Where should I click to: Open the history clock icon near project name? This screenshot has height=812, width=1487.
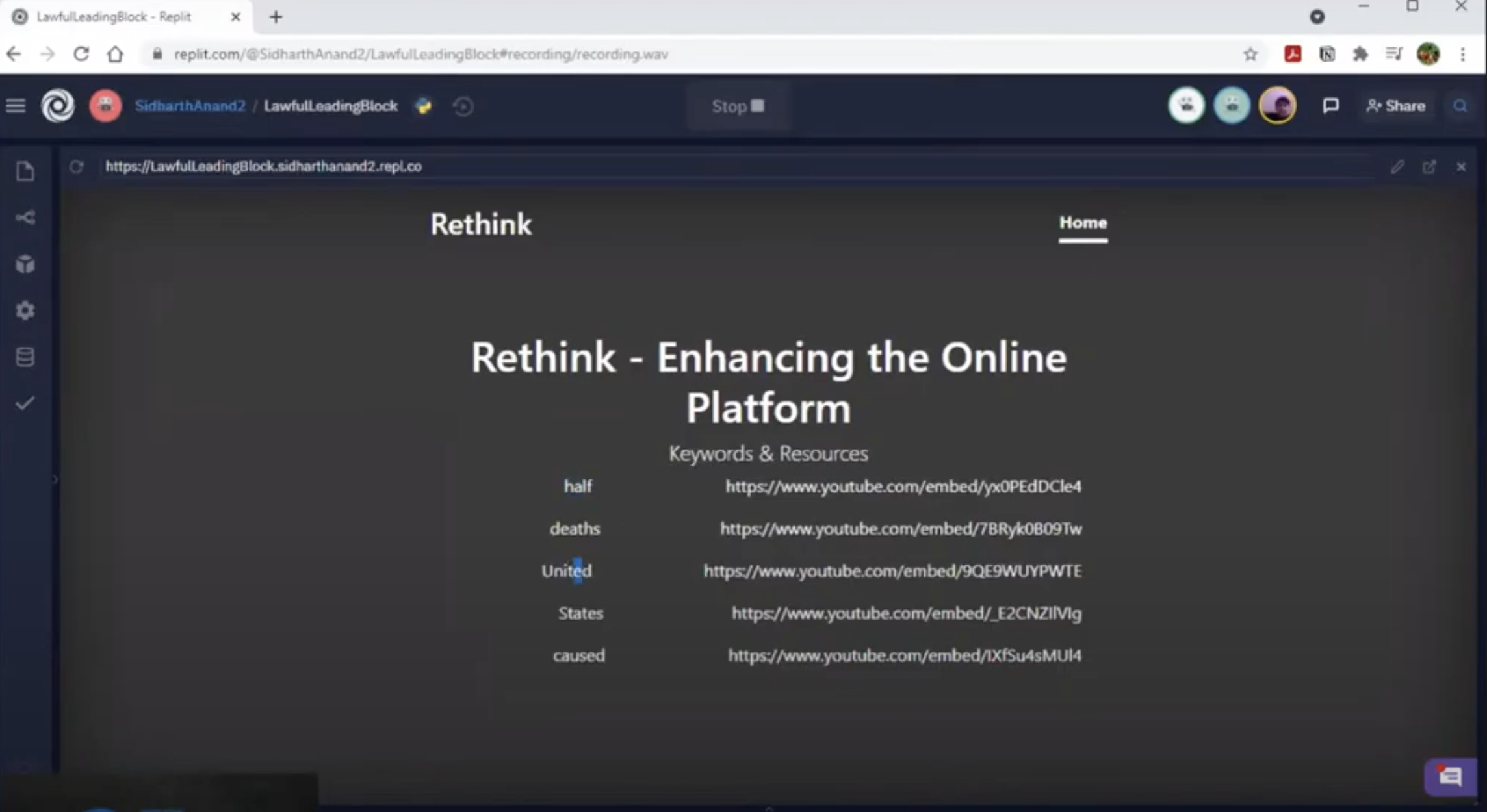tap(463, 106)
